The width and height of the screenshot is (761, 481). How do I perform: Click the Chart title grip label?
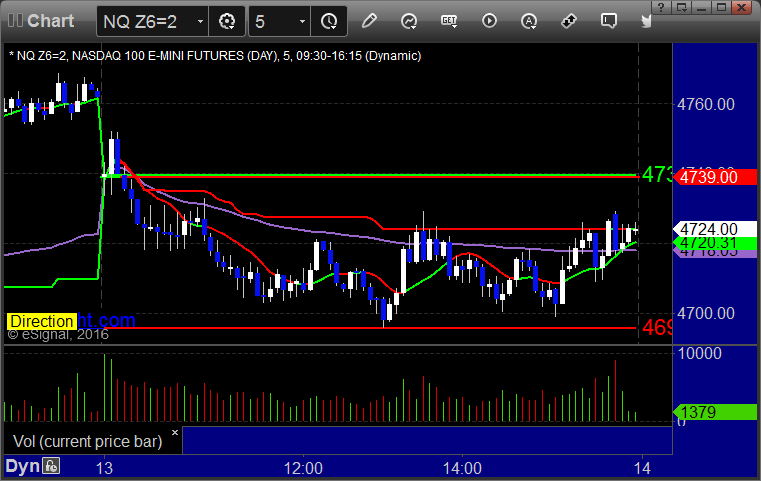tap(41, 21)
